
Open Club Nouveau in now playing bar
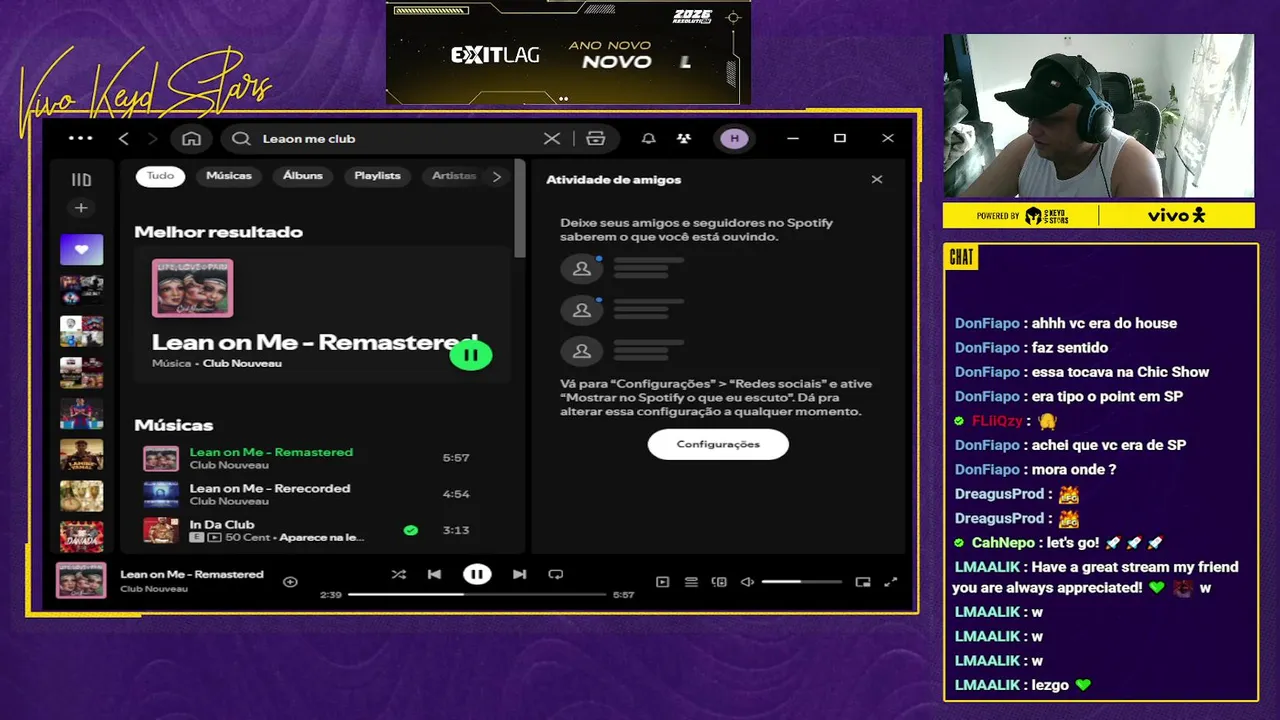tap(154, 589)
